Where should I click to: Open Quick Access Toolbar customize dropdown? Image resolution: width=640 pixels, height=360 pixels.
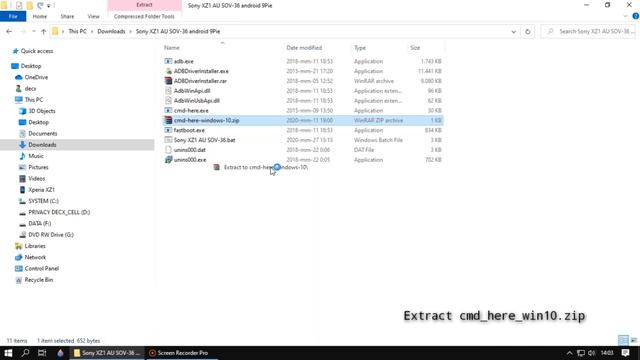tap(49, 5)
